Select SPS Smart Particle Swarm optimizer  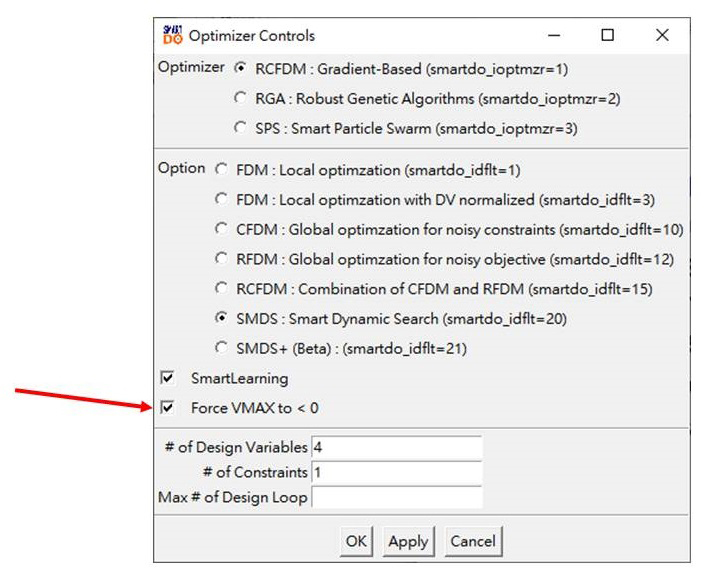[241, 128]
